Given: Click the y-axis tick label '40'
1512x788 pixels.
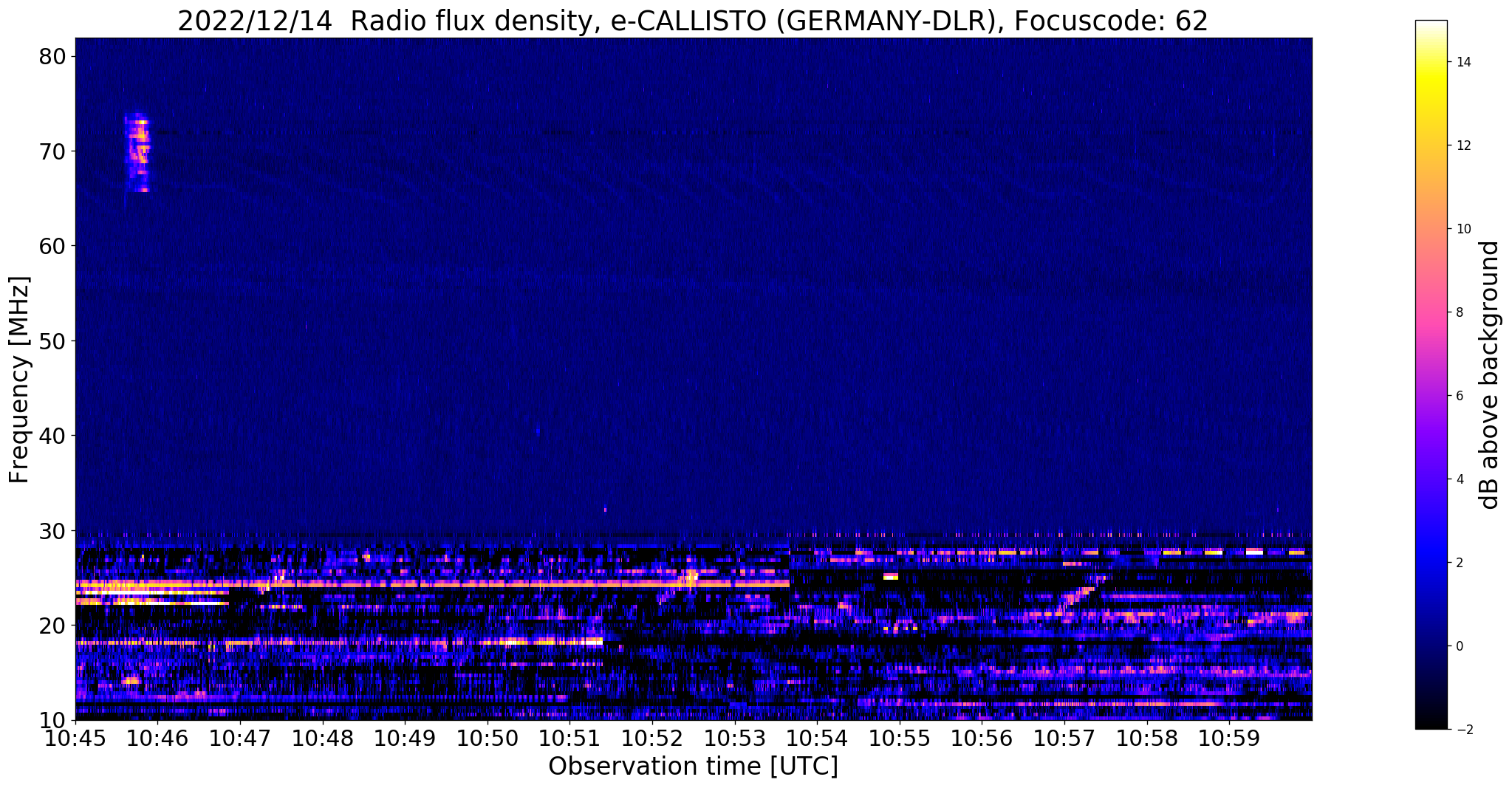Looking at the screenshot, I should coord(54,436).
